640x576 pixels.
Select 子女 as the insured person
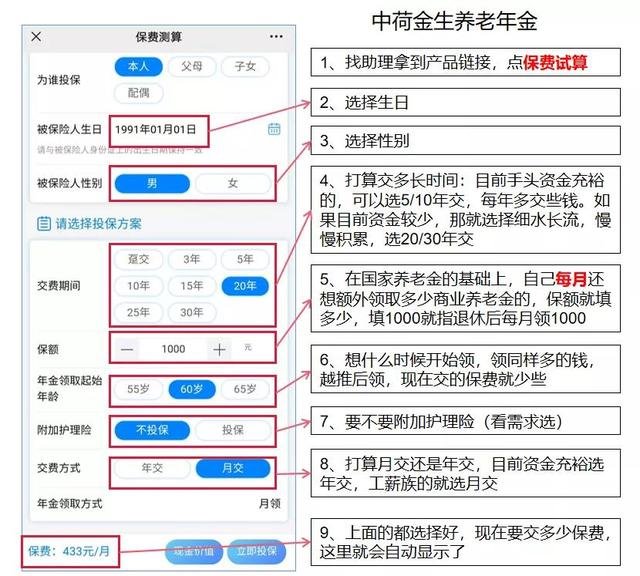(x=245, y=67)
